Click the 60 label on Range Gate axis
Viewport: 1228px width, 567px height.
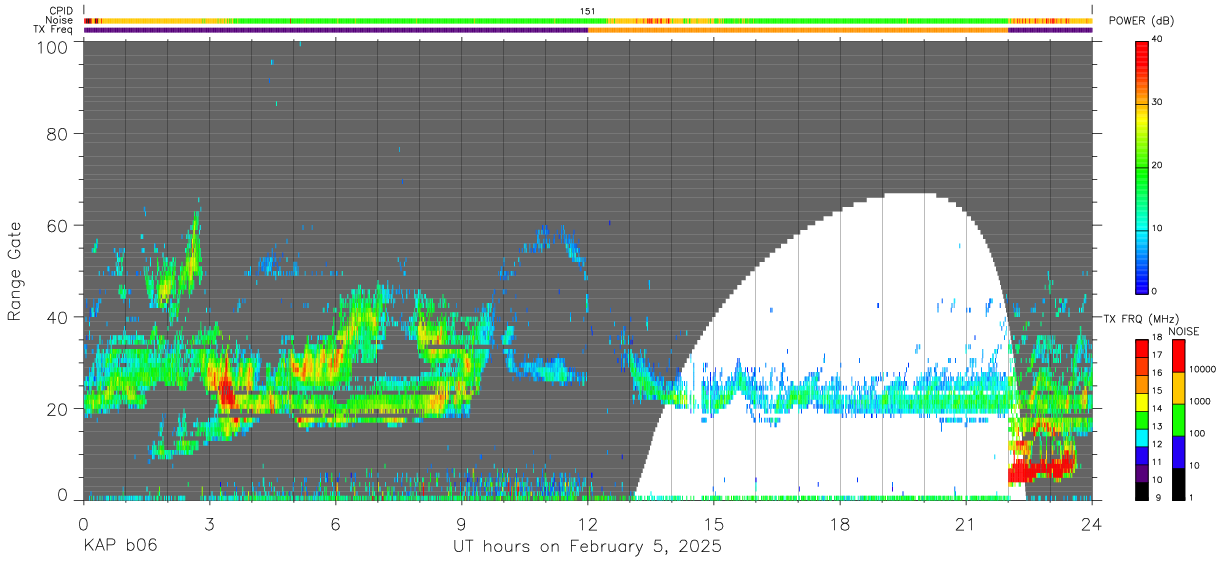pyautogui.click(x=59, y=225)
